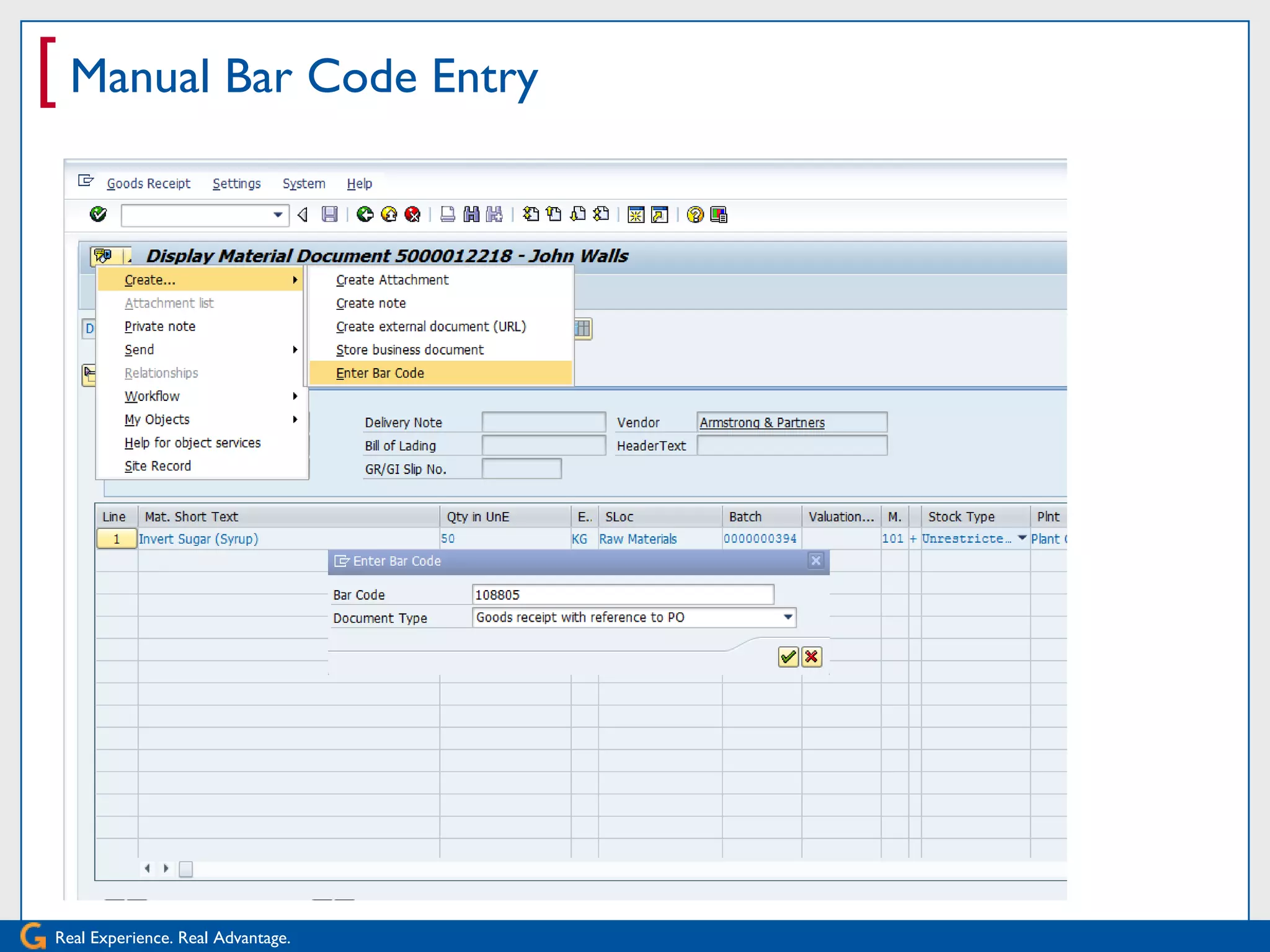
Task: Choose Help for object services entry
Action: (x=201, y=443)
